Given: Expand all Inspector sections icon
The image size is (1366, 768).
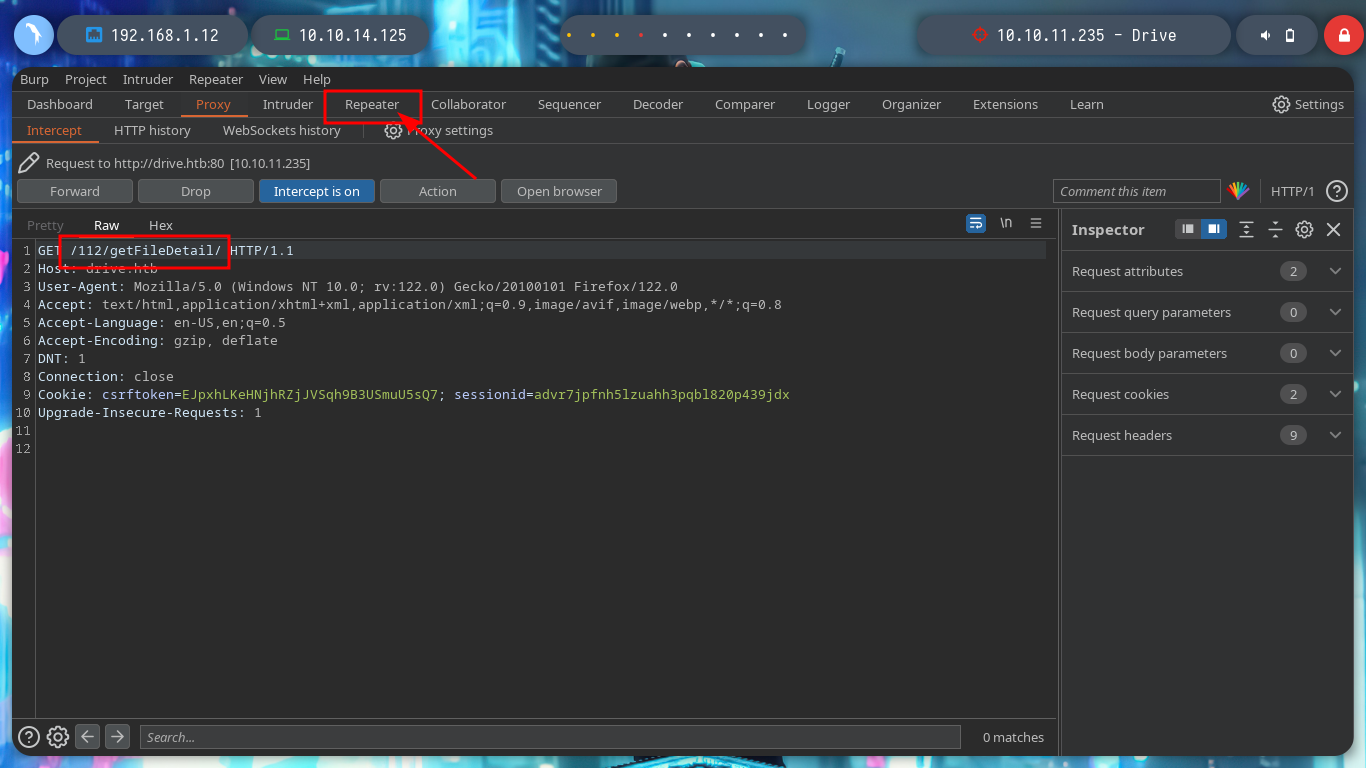Looking at the screenshot, I should [1246, 229].
